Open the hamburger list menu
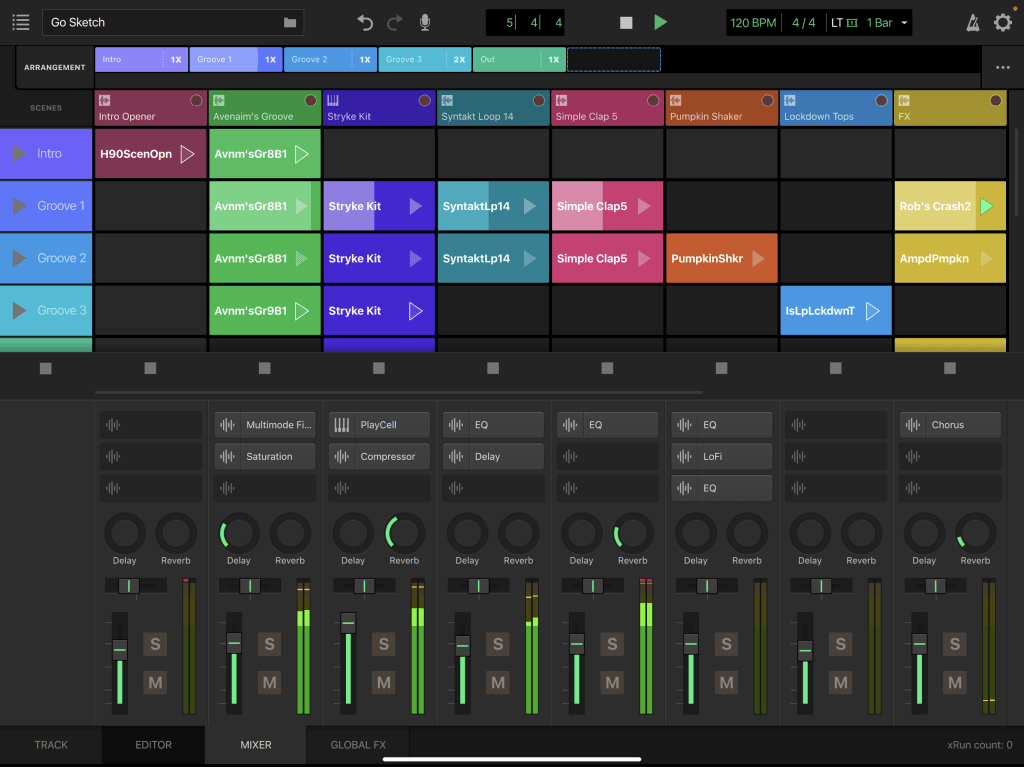Viewport: 1024px width, 767px height. click(21, 22)
